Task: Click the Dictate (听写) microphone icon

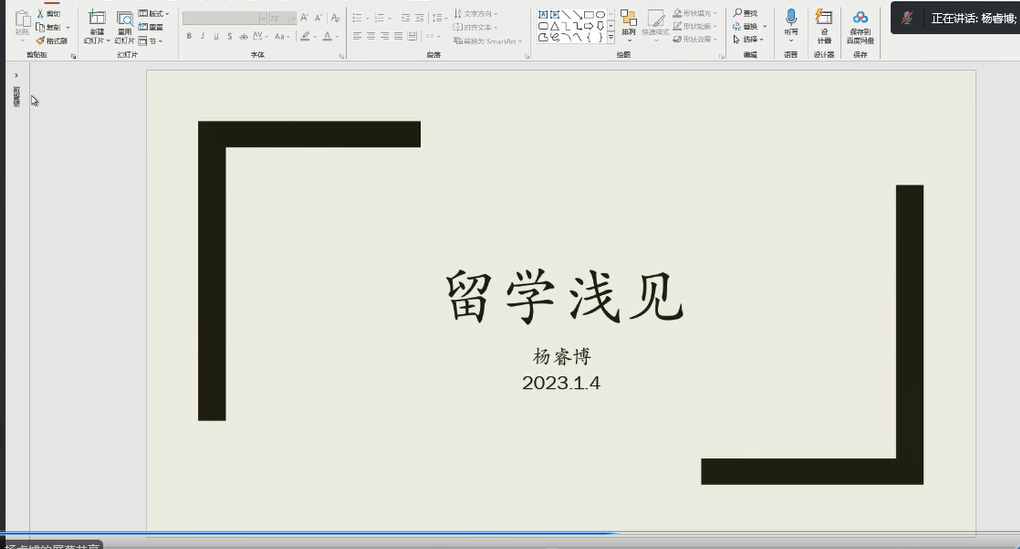Action: (x=791, y=18)
